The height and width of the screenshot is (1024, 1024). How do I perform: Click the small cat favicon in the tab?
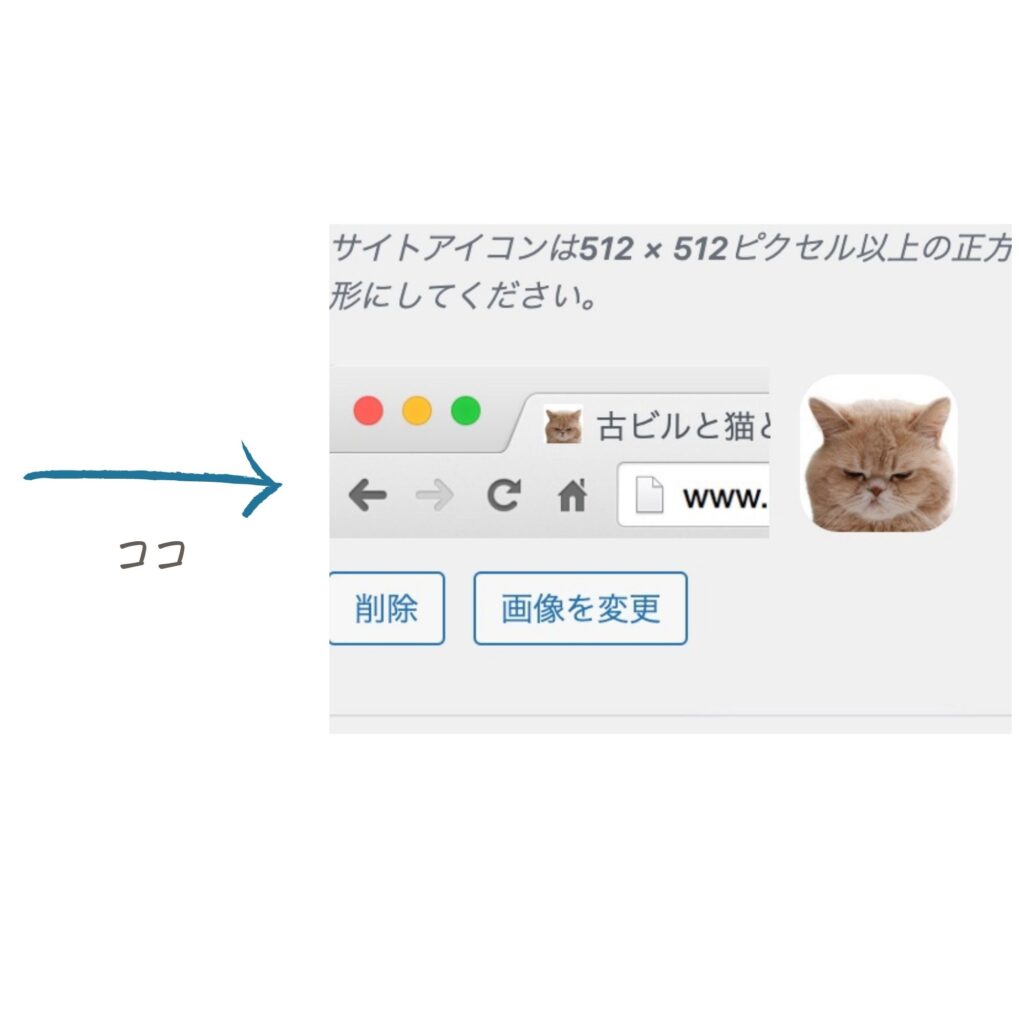(x=563, y=425)
